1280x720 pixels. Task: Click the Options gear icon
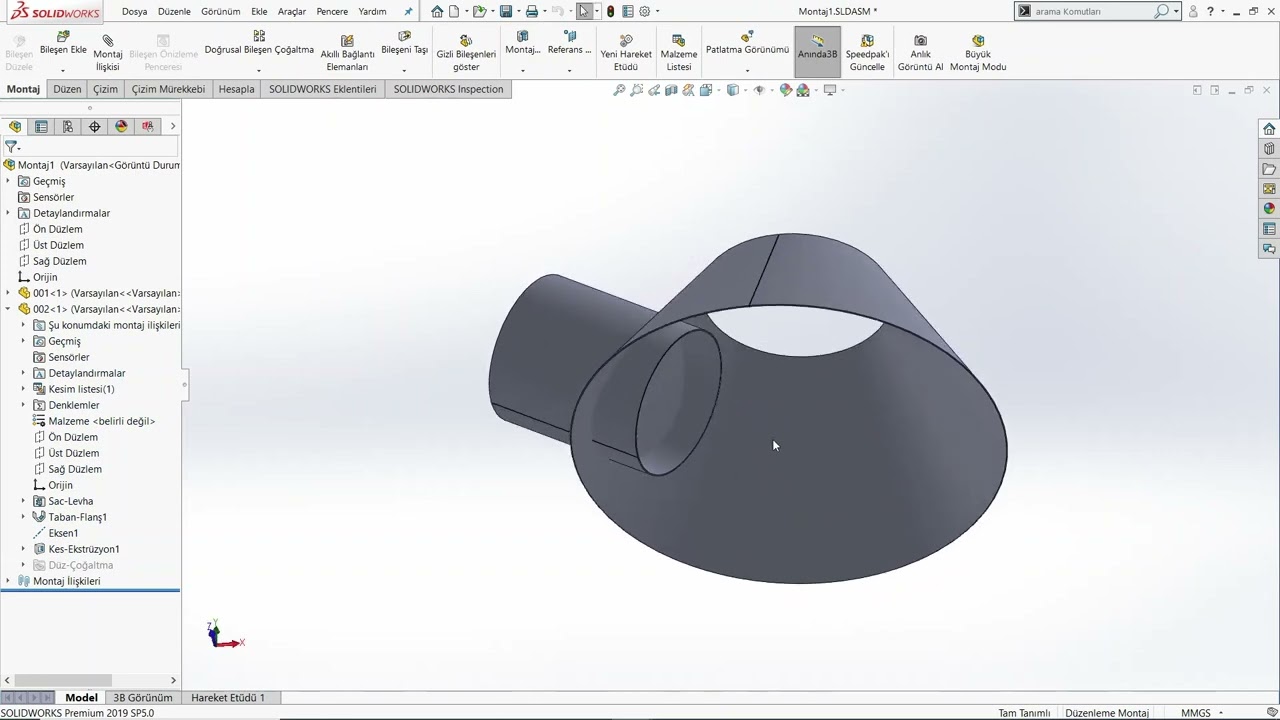[x=645, y=11]
